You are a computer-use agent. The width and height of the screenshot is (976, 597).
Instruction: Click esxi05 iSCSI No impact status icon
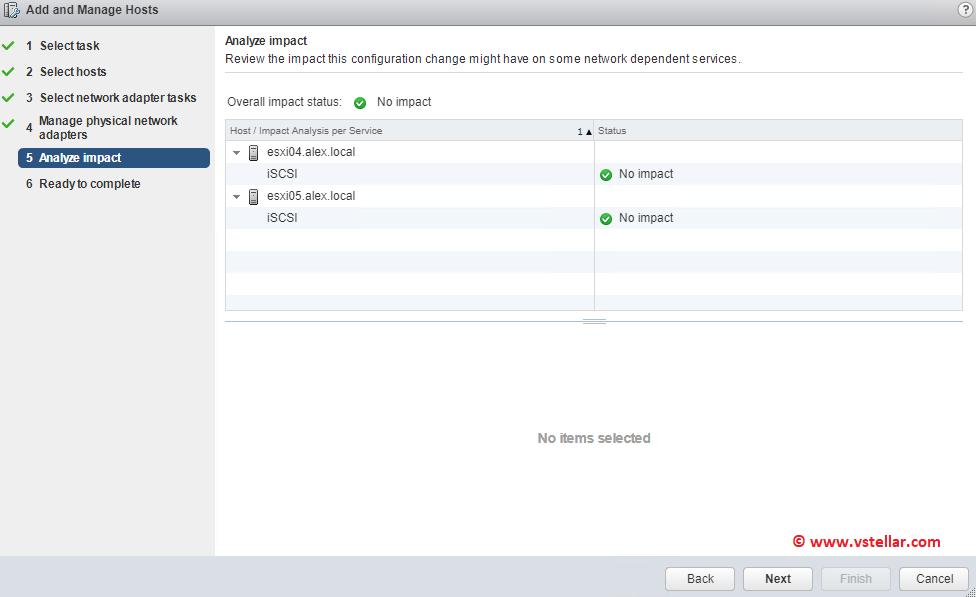(606, 219)
